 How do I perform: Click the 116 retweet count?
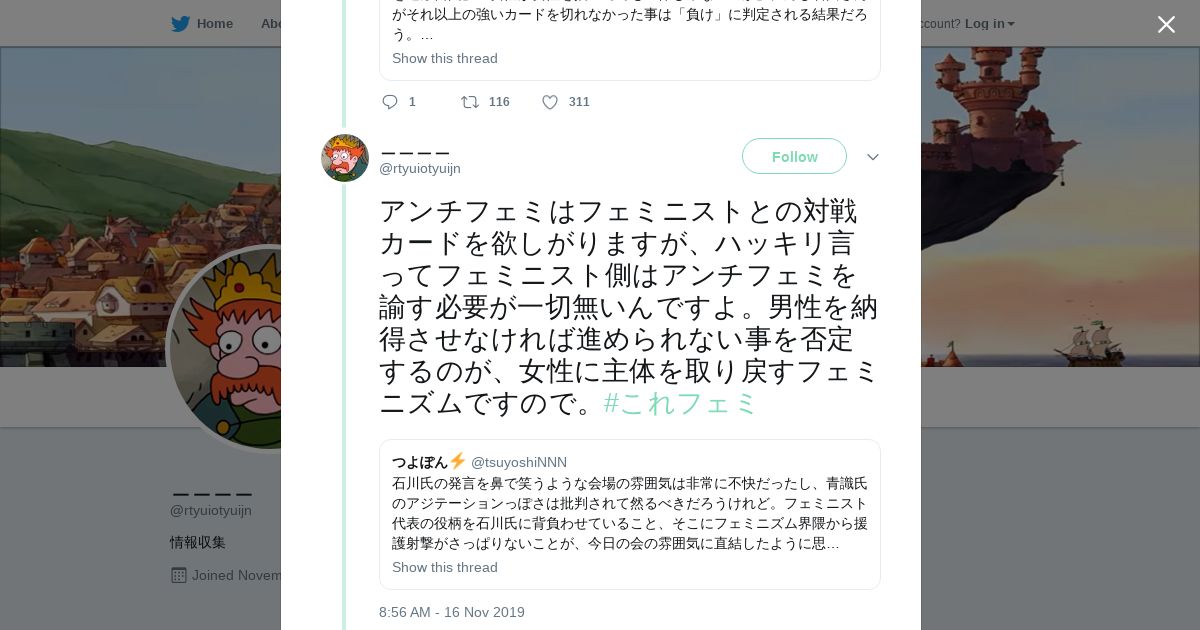click(499, 102)
